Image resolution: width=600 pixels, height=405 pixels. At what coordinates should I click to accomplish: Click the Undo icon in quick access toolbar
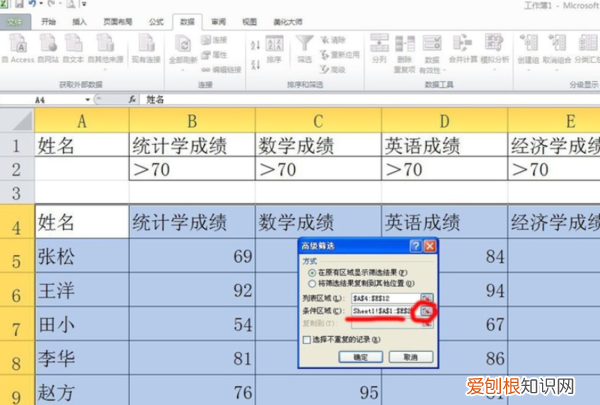33,4
